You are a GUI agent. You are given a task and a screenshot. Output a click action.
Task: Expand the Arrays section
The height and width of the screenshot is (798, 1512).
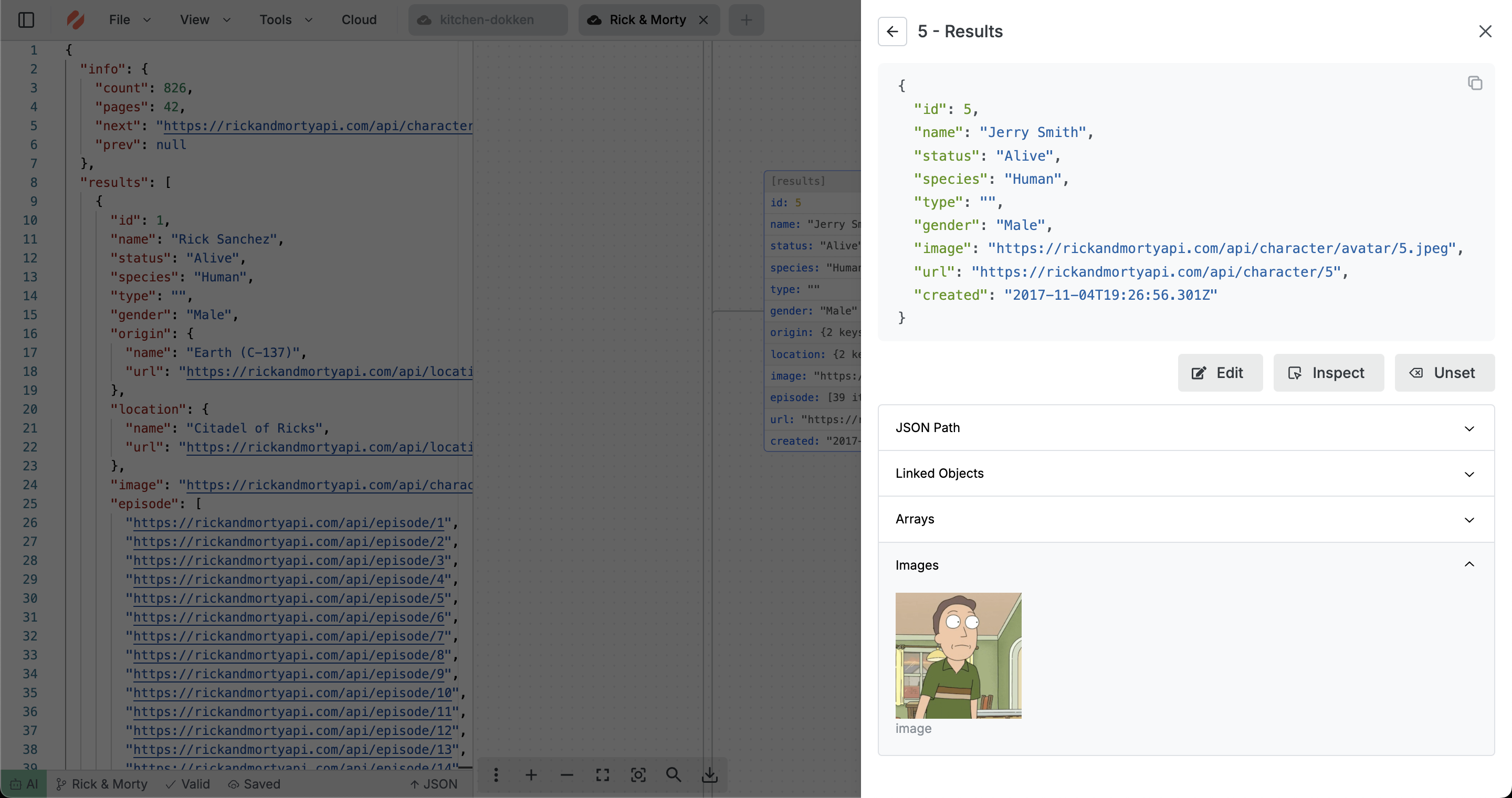point(1185,519)
